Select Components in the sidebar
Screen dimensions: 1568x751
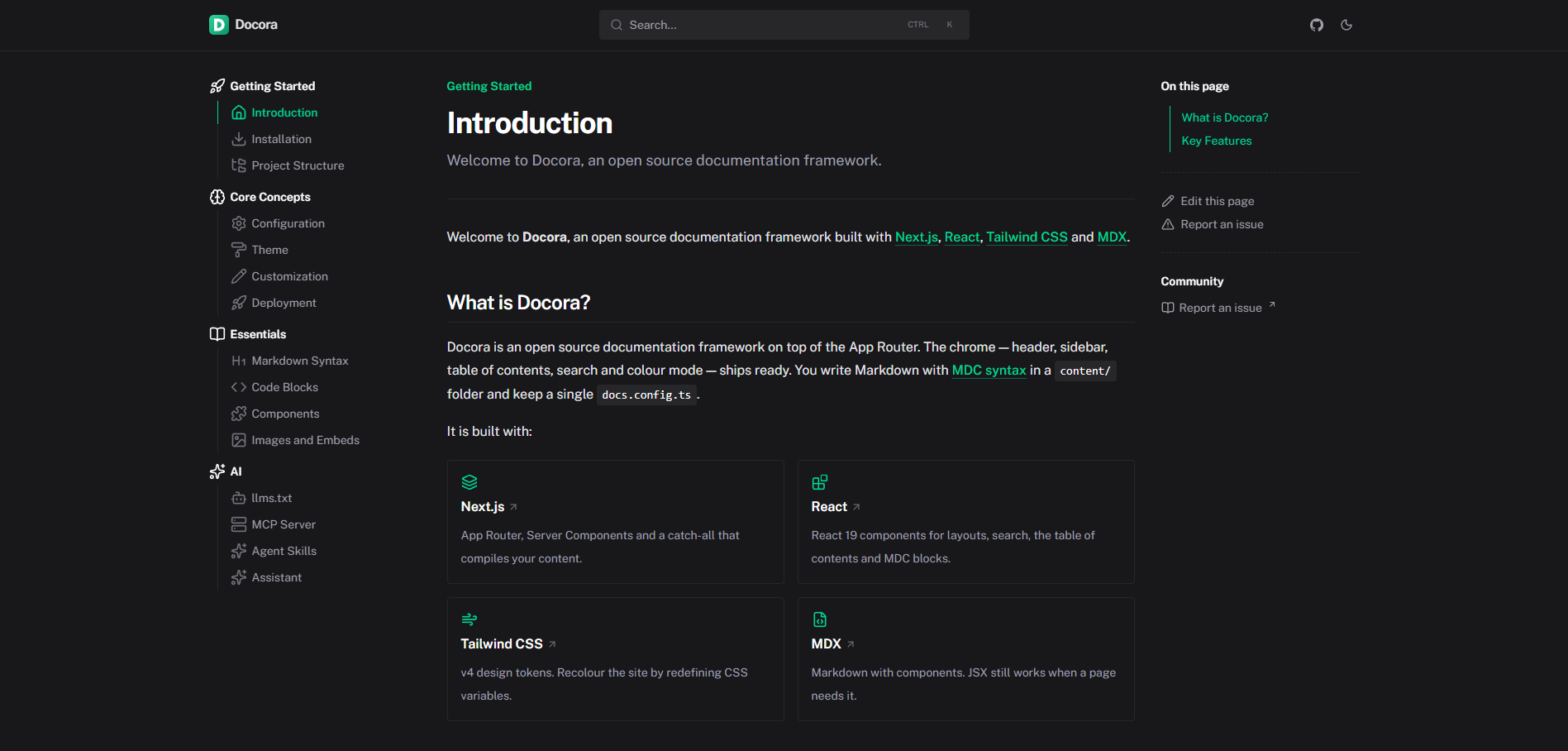(286, 414)
